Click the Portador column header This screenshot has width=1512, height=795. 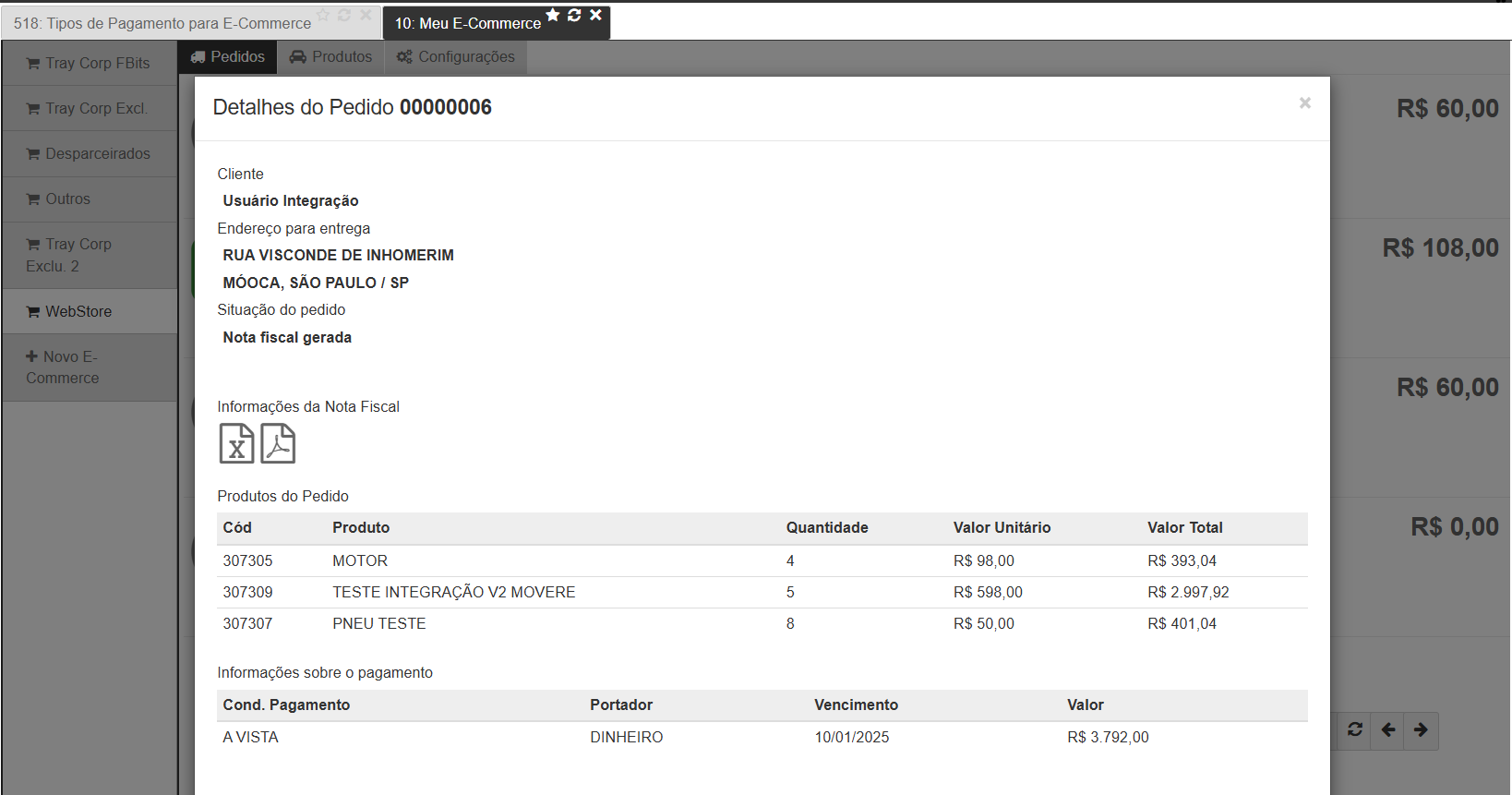pos(621,705)
